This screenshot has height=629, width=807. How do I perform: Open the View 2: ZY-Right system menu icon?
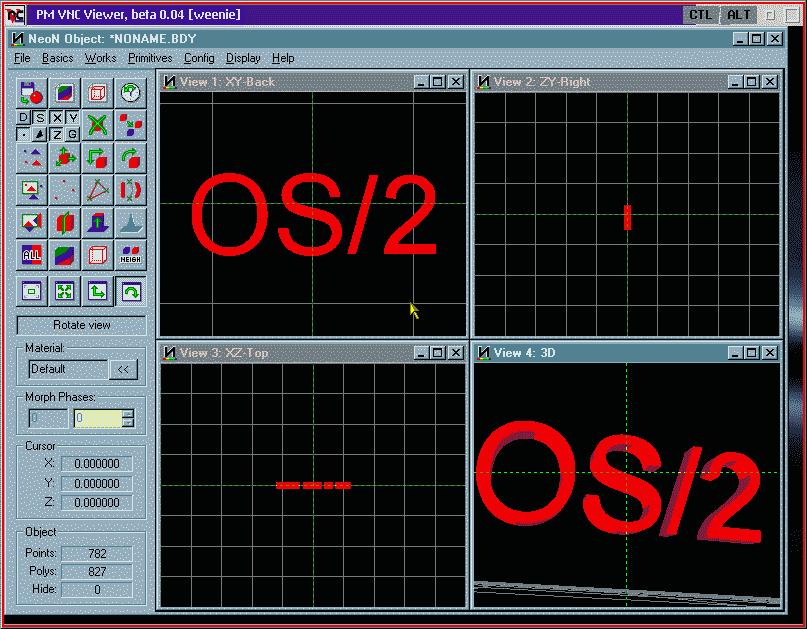(484, 82)
